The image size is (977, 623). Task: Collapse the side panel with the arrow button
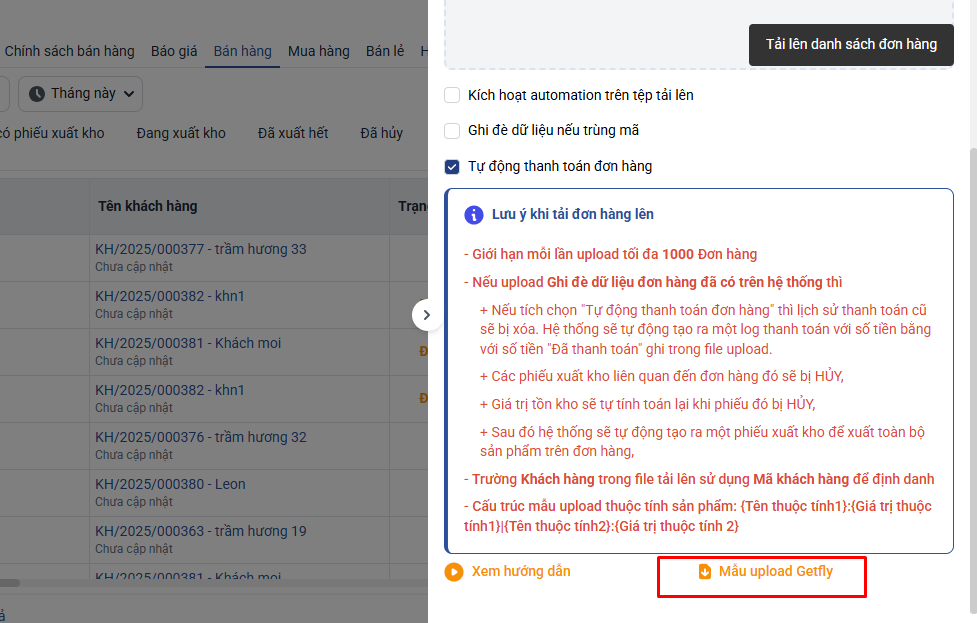(x=426, y=314)
